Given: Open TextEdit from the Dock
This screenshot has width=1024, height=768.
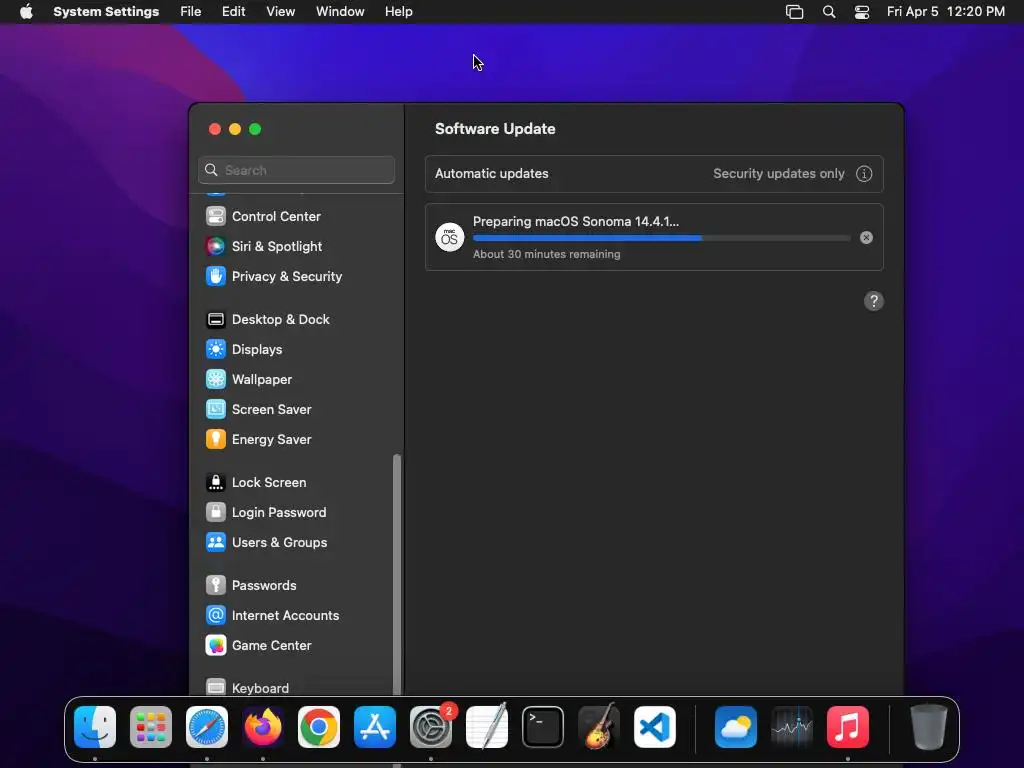Looking at the screenshot, I should click(487, 727).
